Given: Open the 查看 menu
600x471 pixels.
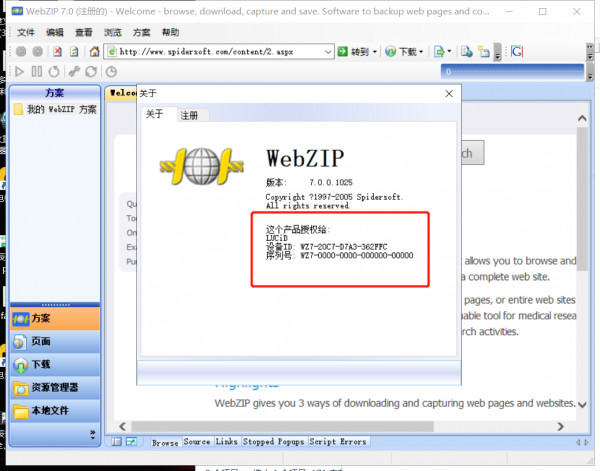Looking at the screenshot, I should pos(84,33).
